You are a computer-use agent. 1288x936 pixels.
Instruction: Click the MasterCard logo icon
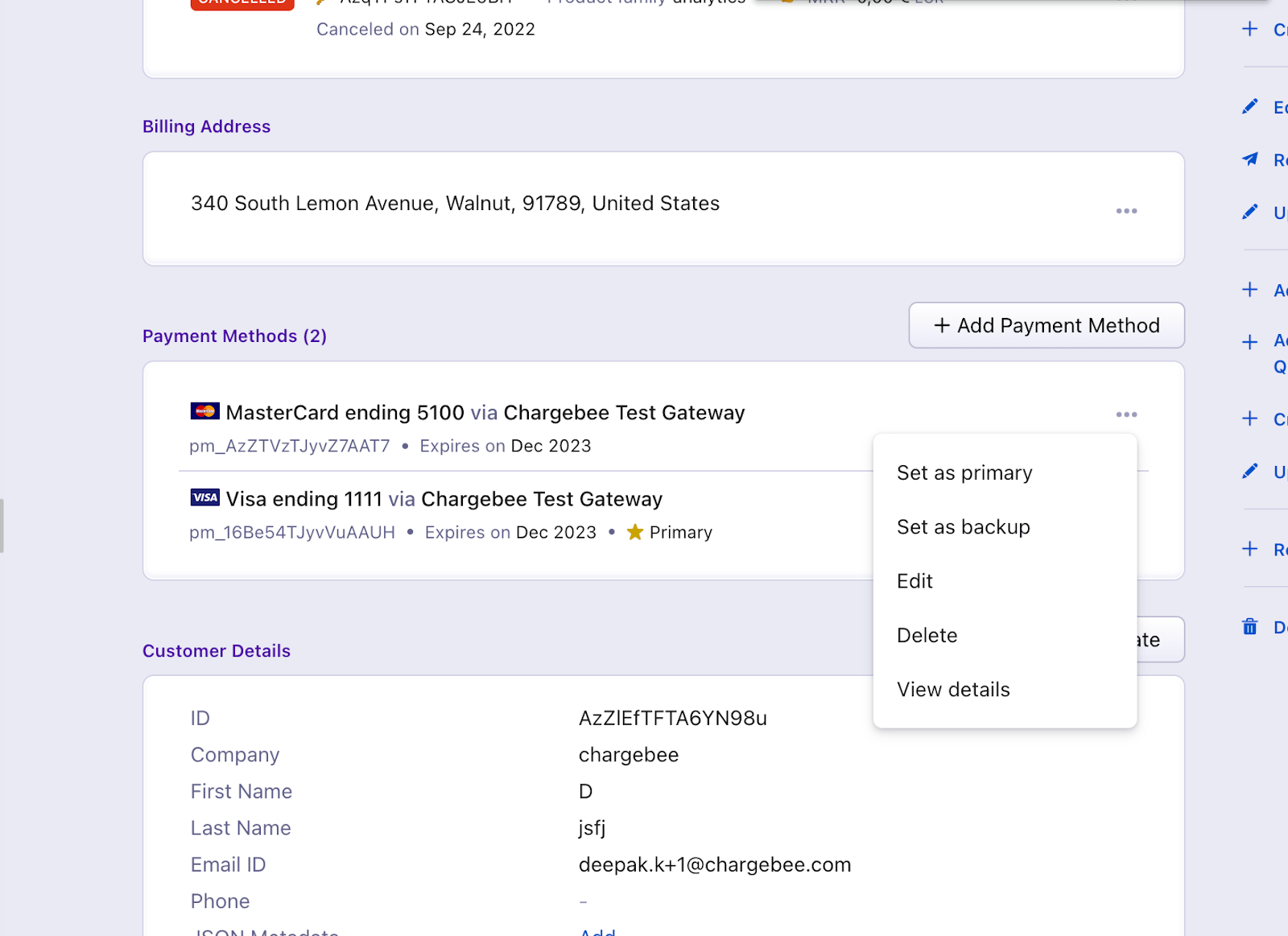204,411
